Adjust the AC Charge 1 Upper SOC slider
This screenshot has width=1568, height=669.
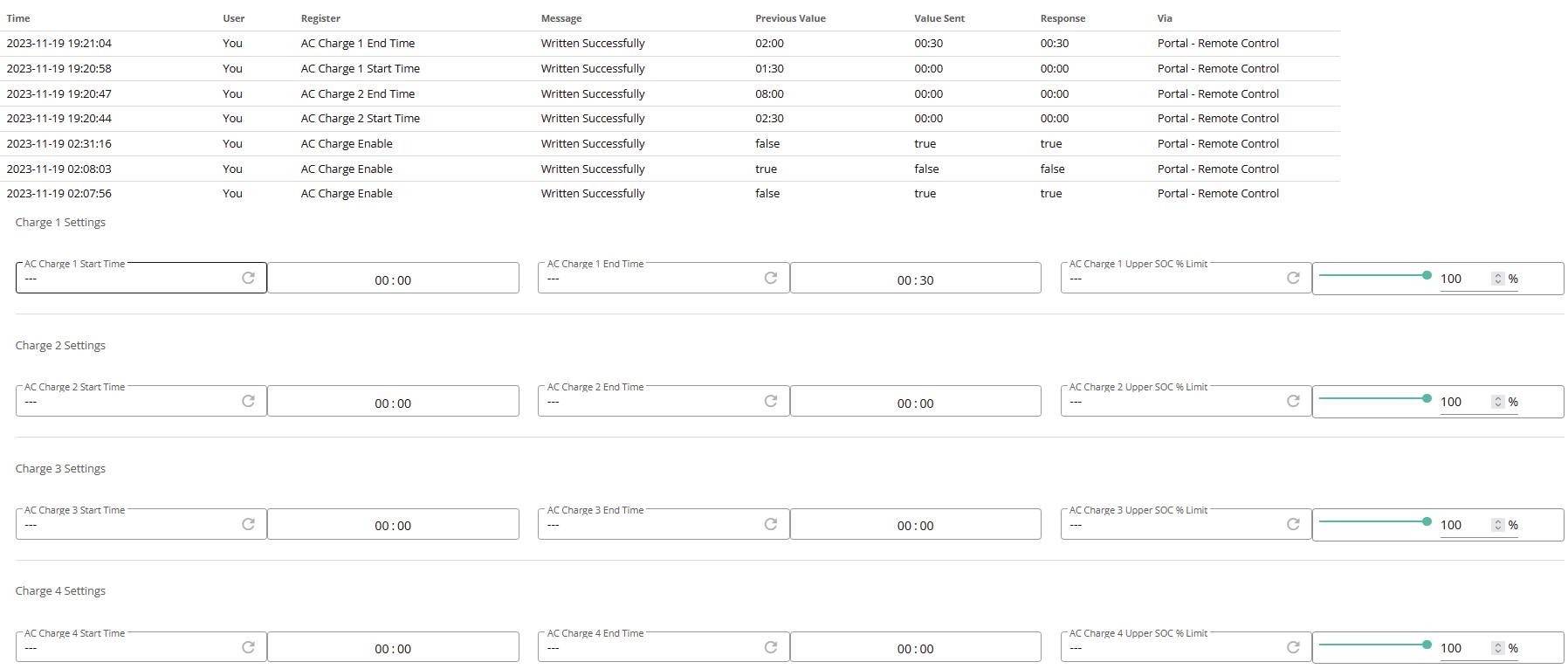point(1375,275)
